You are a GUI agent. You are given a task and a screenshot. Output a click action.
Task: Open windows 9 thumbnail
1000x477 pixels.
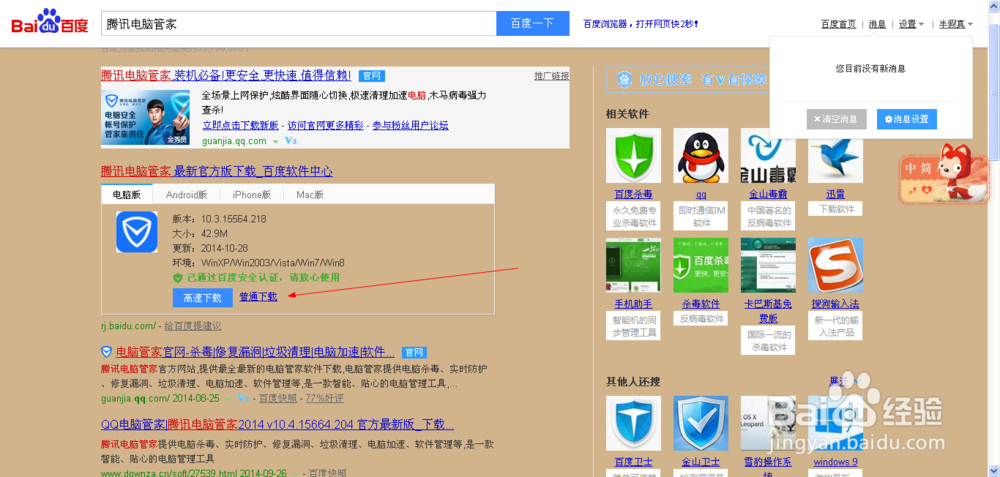pyautogui.click(x=835, y=423)
